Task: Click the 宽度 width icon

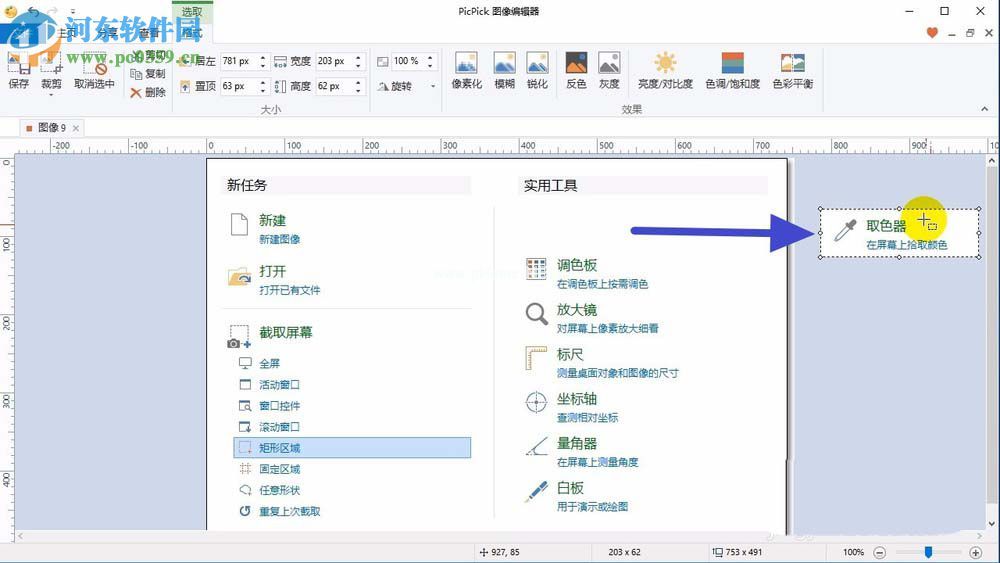Action: point(280,61)
